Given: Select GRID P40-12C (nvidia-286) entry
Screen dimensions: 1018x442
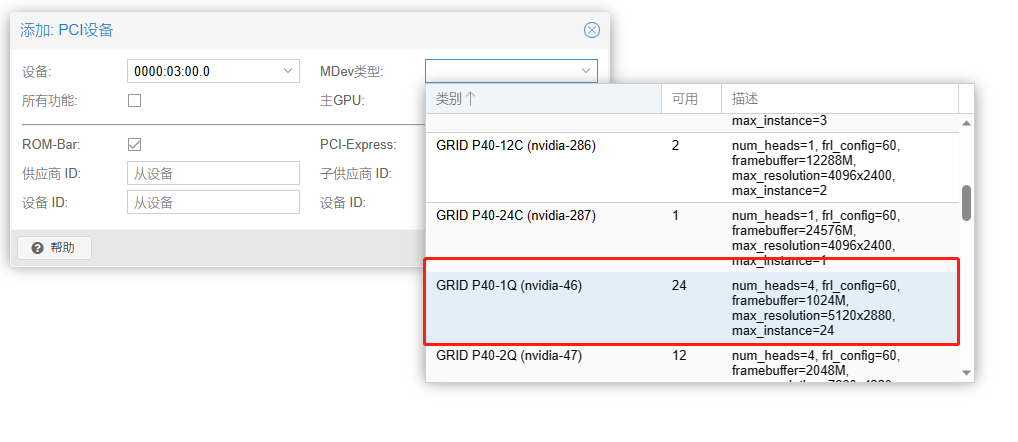Looking at the screenshot, I should (x=516, y=145).
